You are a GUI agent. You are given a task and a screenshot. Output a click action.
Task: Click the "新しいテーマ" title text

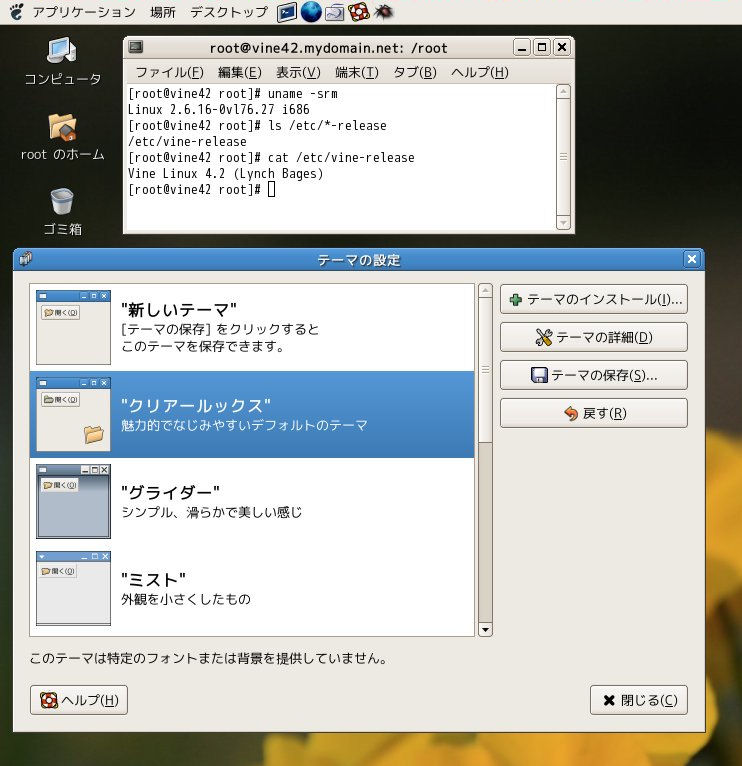click(x=179, y=310)
